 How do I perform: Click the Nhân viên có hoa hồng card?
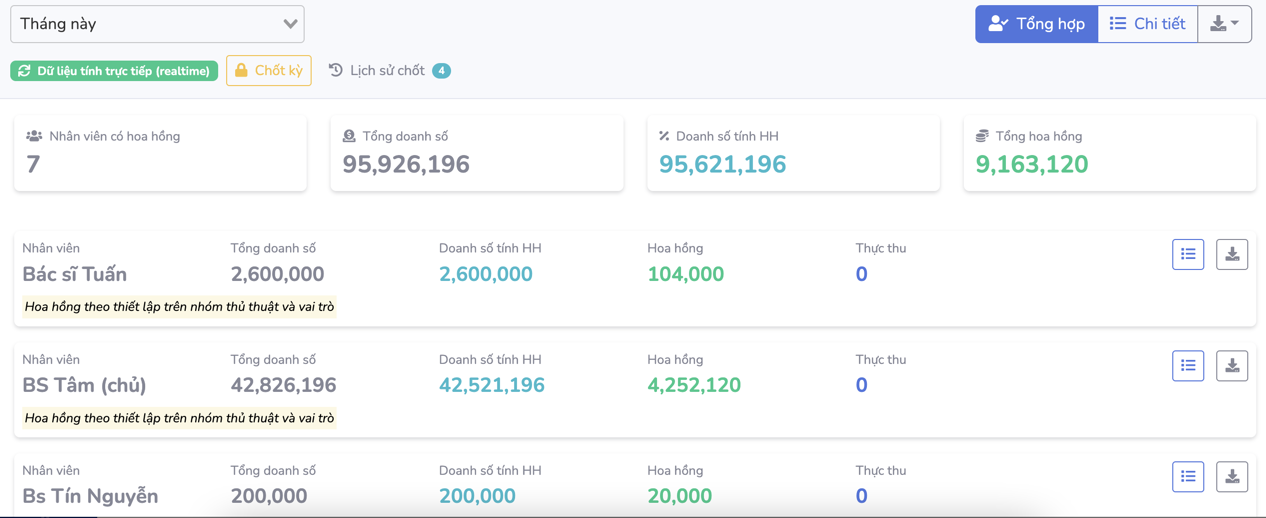point(160,153)
